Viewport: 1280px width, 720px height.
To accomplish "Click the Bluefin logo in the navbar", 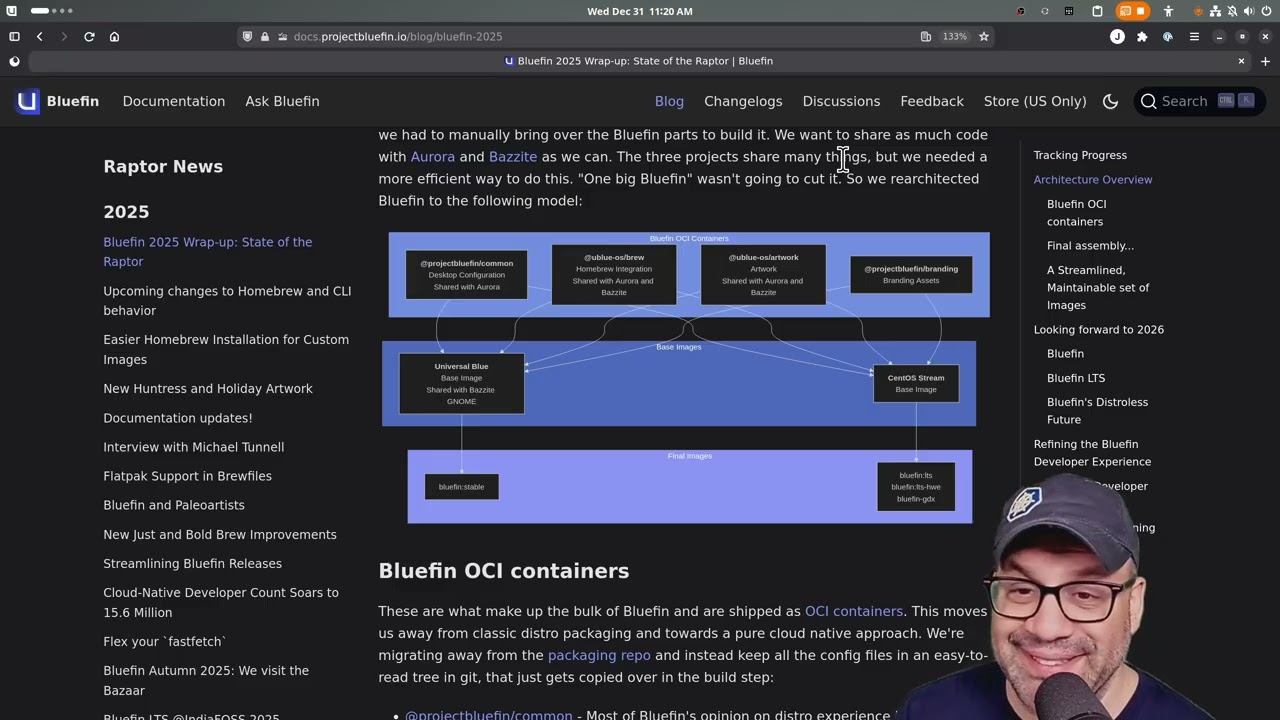I will [x=58, y=101].
